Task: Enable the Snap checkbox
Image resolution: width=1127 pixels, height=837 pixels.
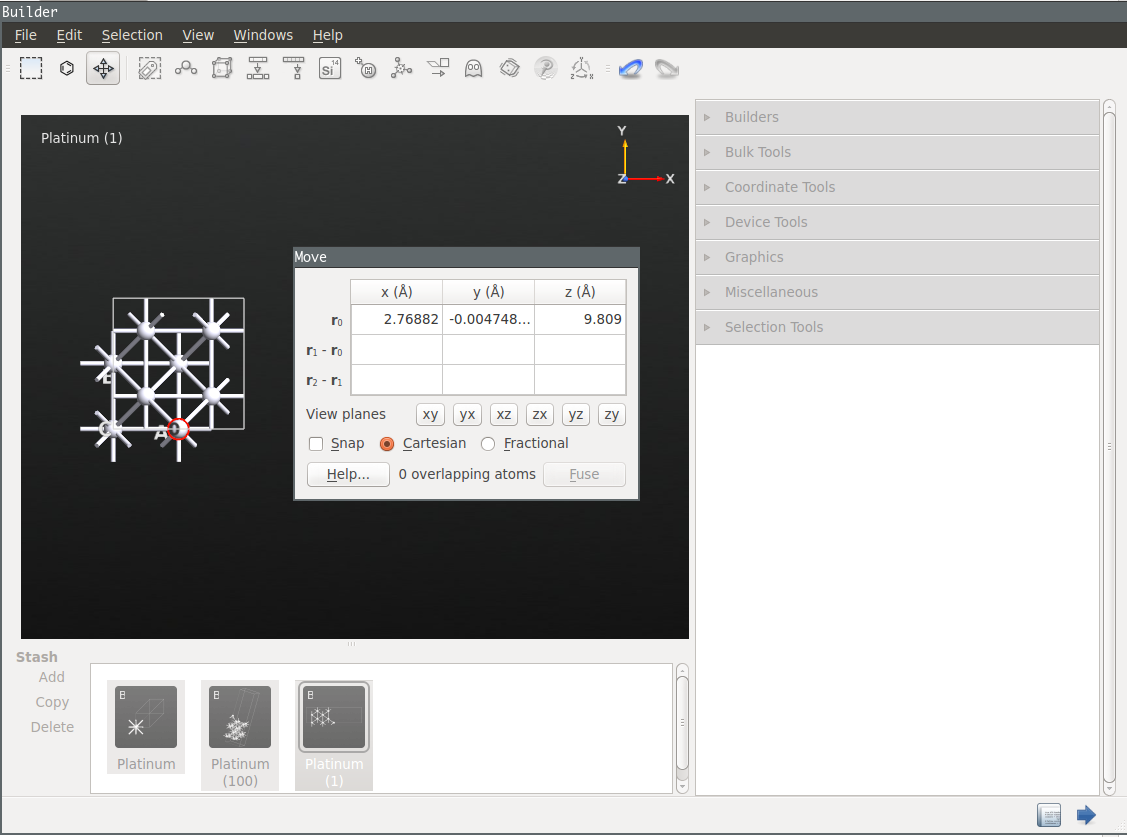Action: pyautogui.click(x=316, y=444)
